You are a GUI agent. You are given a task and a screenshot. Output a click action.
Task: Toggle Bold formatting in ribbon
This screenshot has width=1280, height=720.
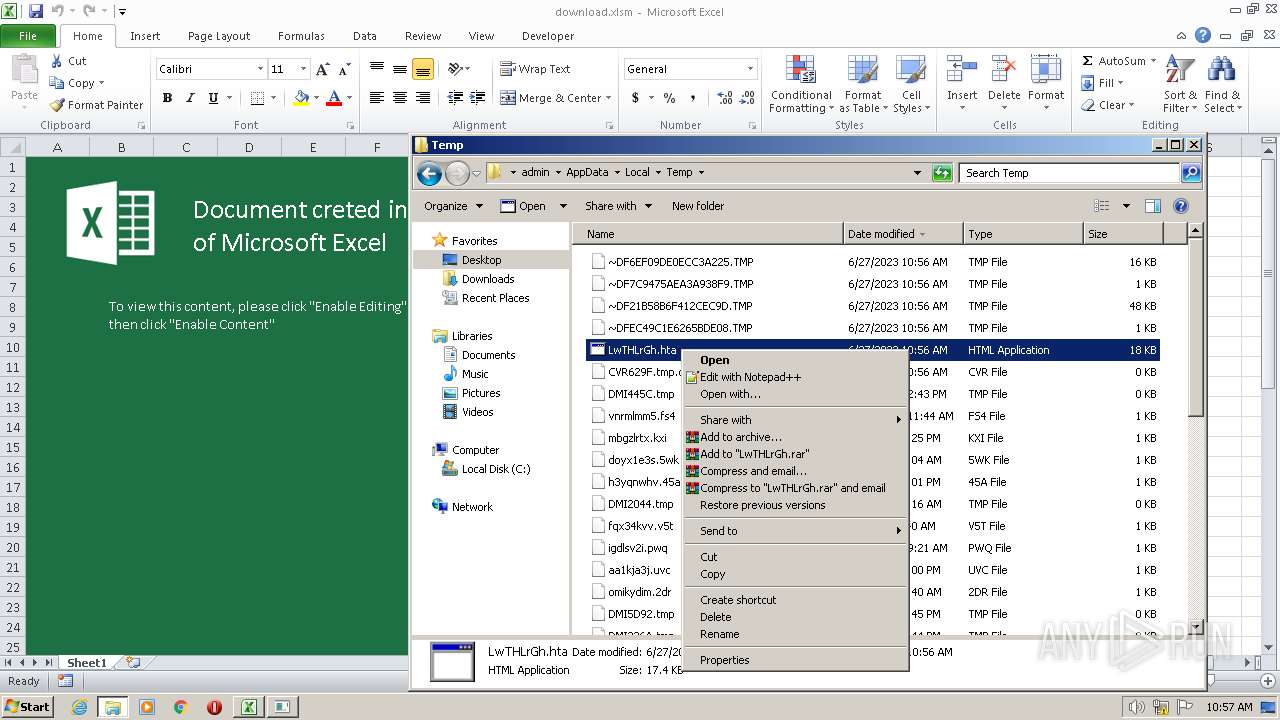click(x=167, y=98)
